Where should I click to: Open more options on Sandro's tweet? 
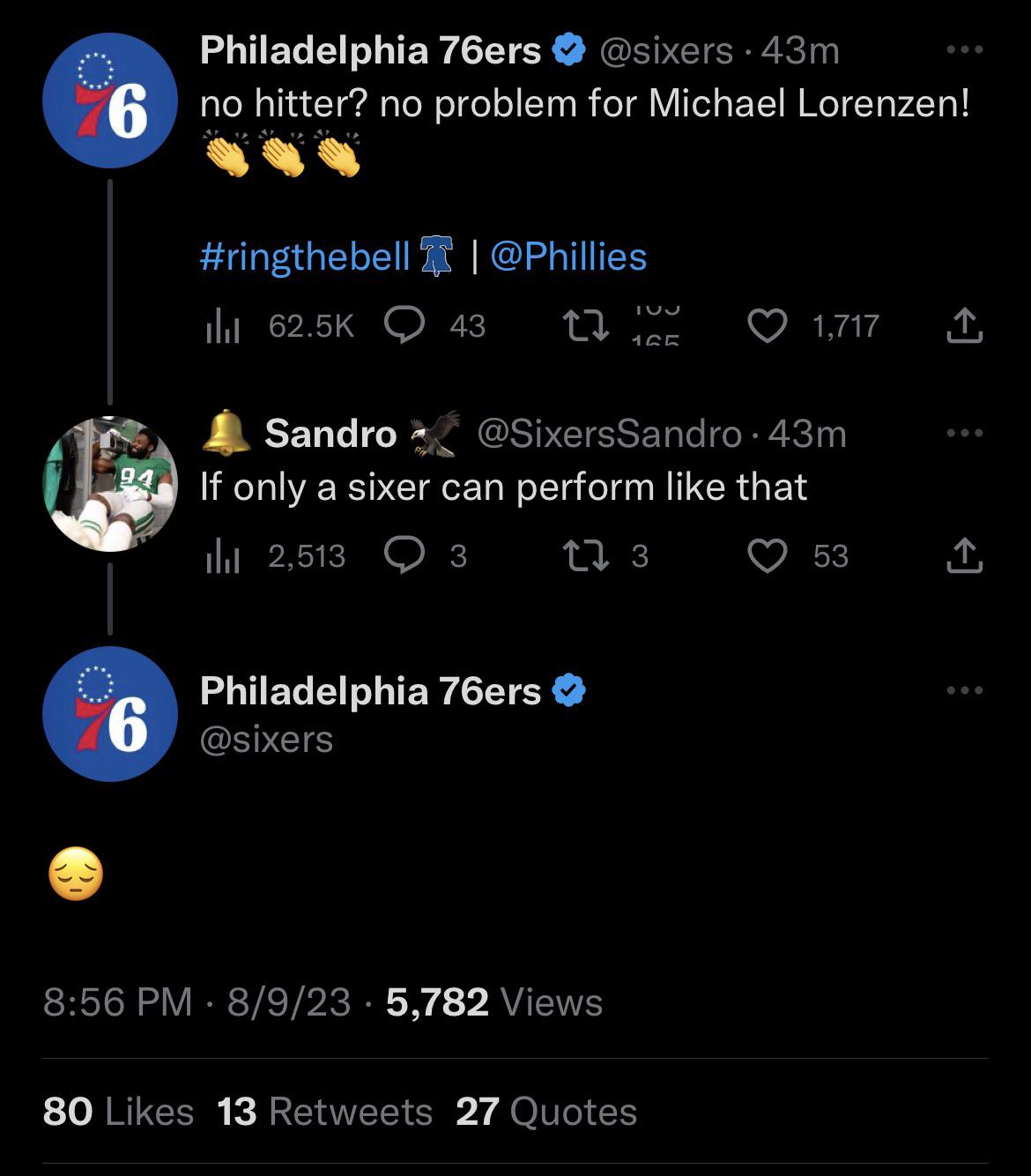coord(964,433)
